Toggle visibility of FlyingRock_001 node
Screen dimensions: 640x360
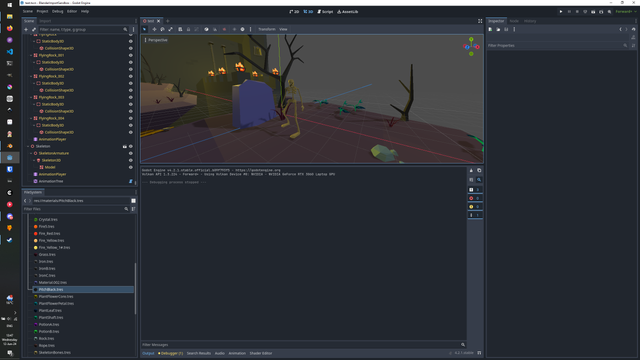(131, 55)
